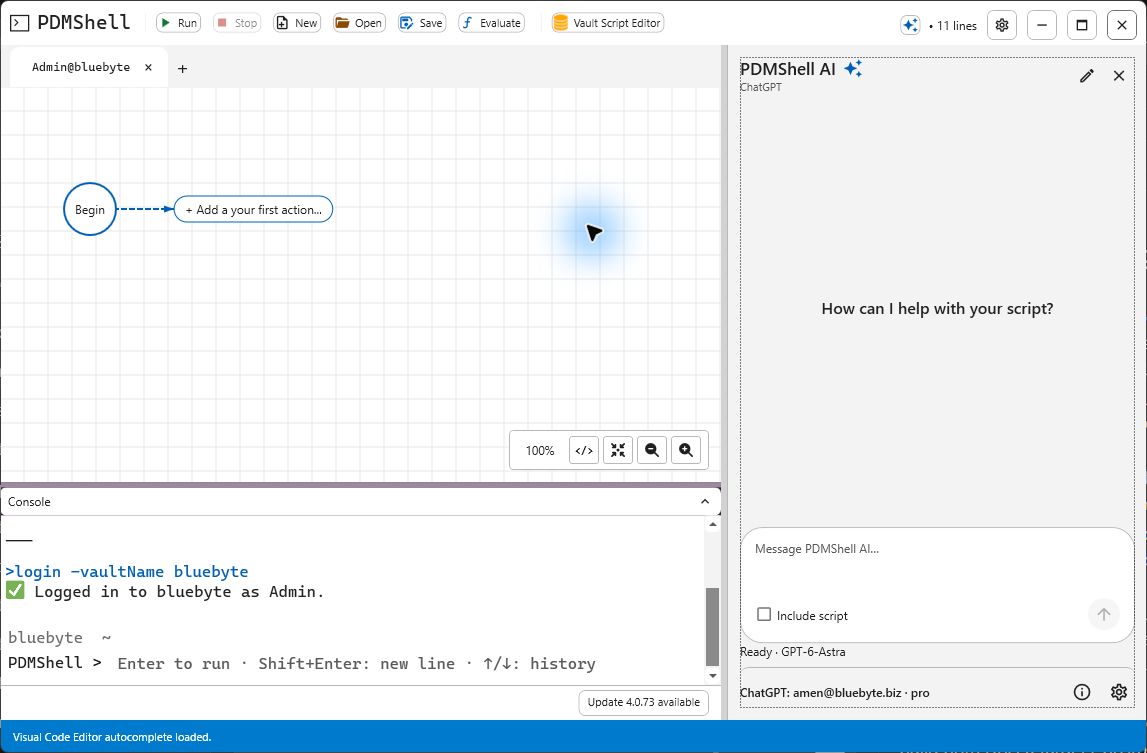Click the Evaluate button
1147x753 pixels.
pyautogui.click(x=492, y=23)
